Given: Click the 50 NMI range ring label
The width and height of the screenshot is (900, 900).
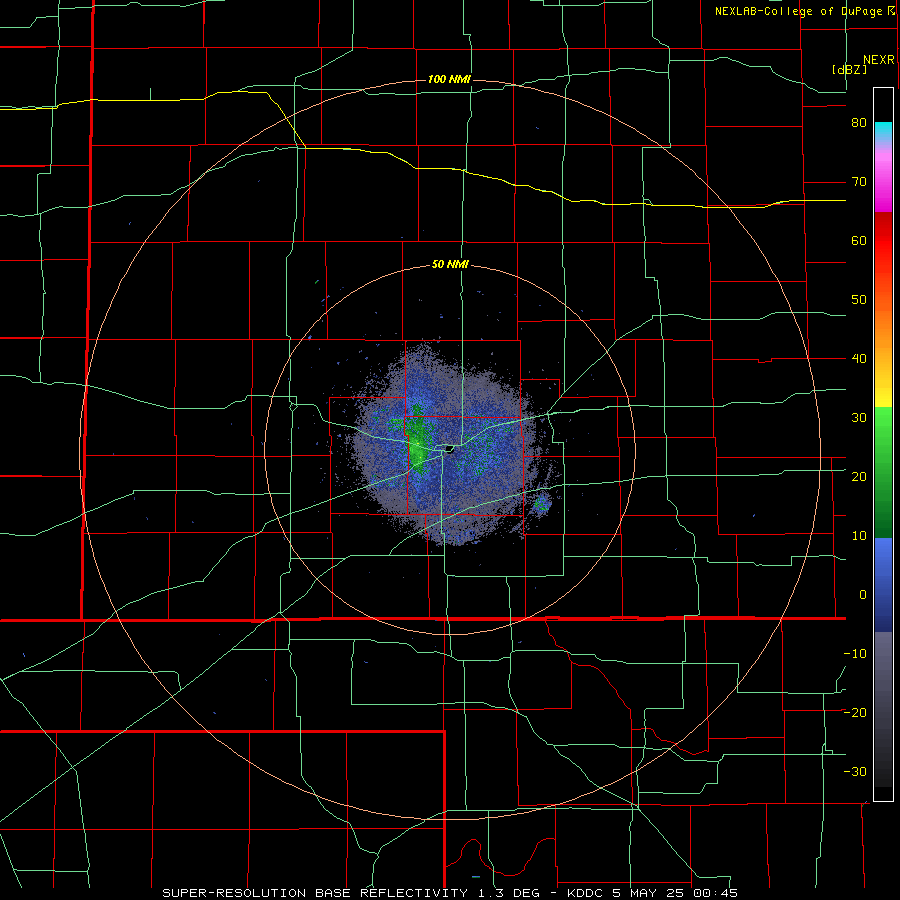Looking at the screenshot, I should (450, 265).
